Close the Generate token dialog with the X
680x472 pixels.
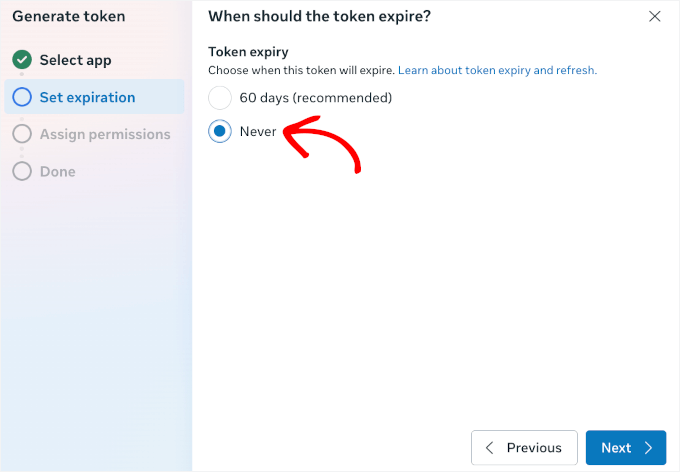[x=655, y=16]
